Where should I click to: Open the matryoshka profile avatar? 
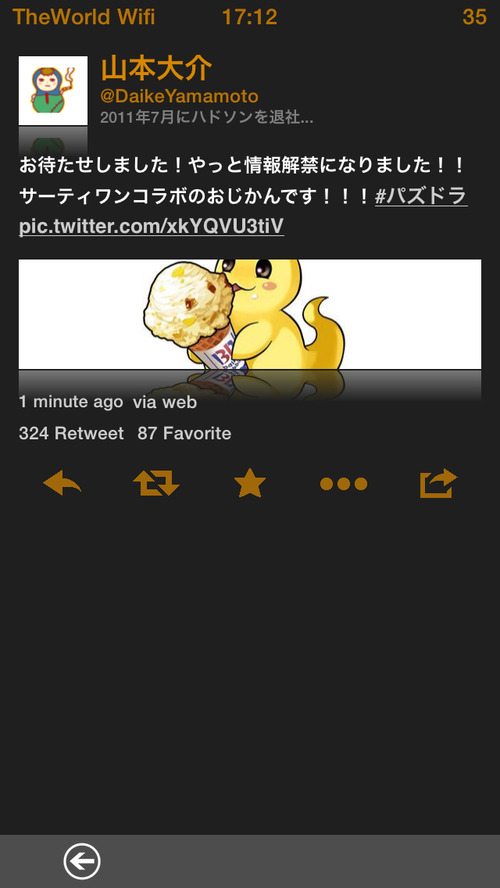53,91
